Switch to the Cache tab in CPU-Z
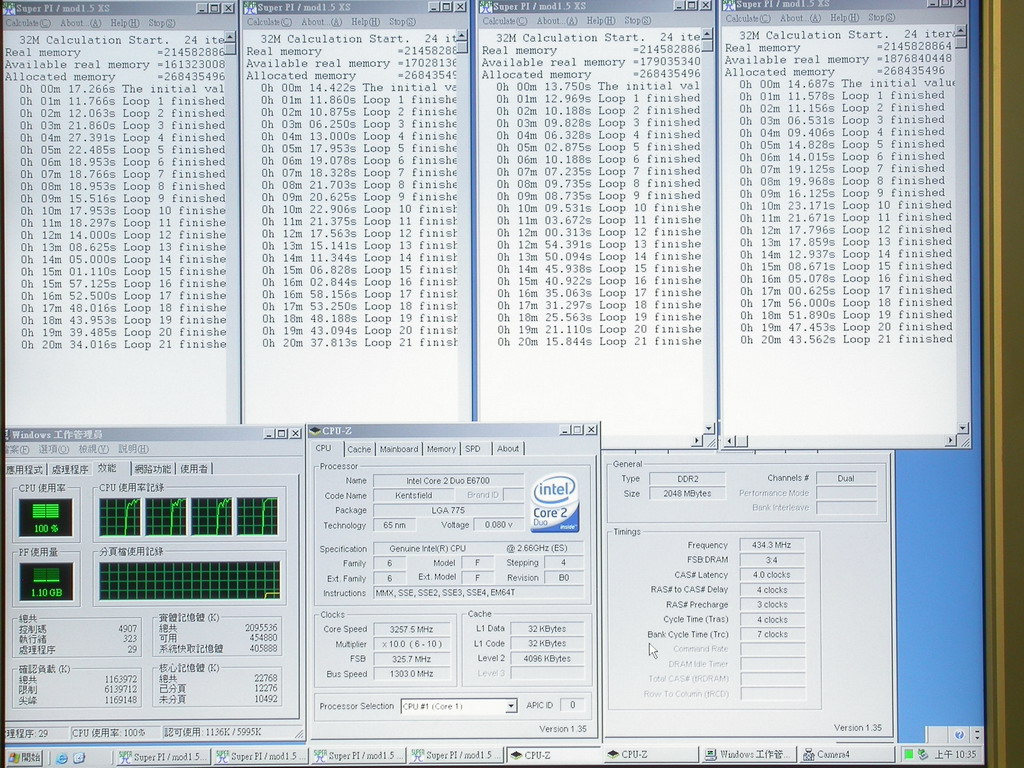 click(359, 449)
